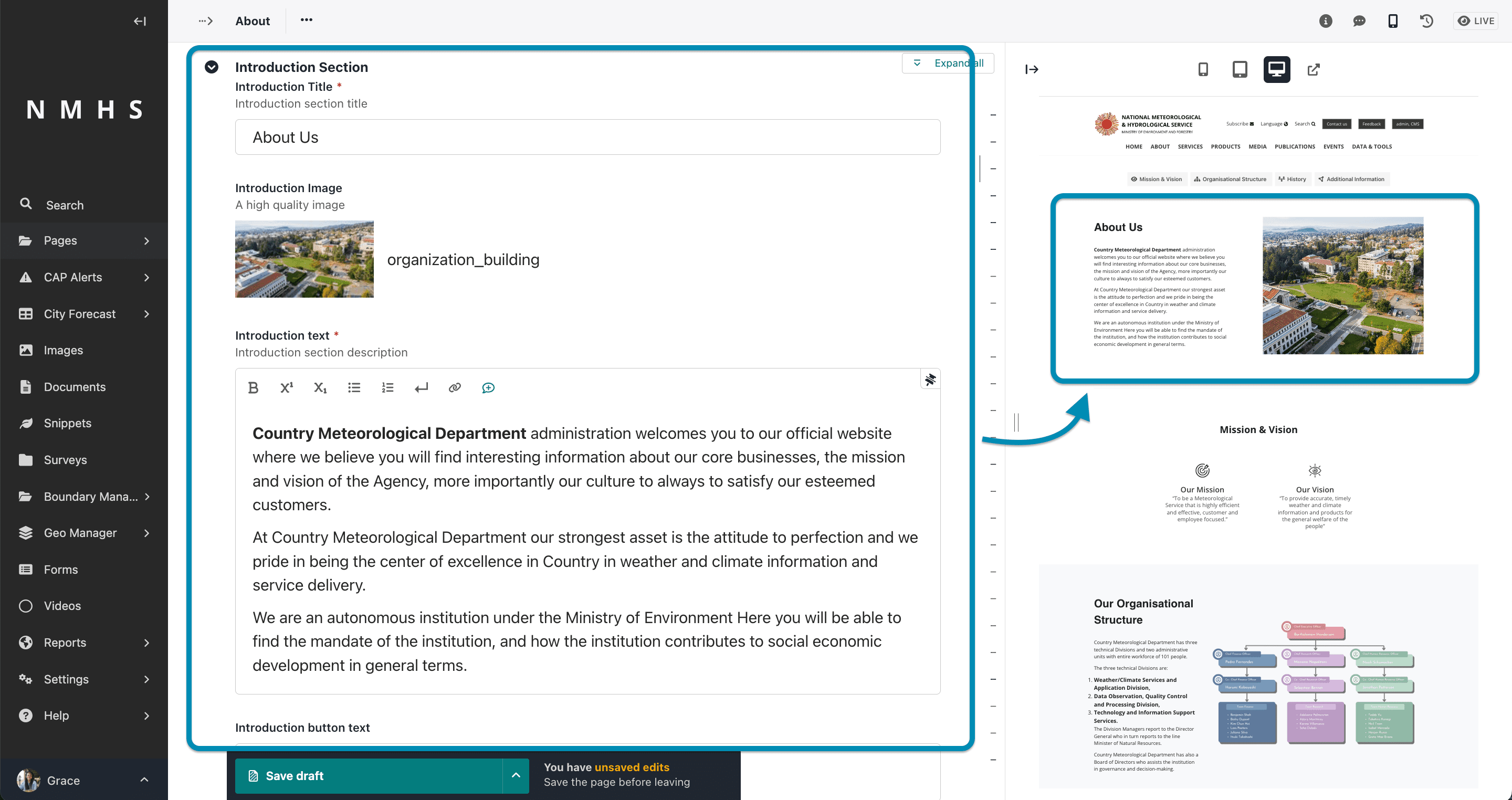Click the About Us title input field

point(587,138)
